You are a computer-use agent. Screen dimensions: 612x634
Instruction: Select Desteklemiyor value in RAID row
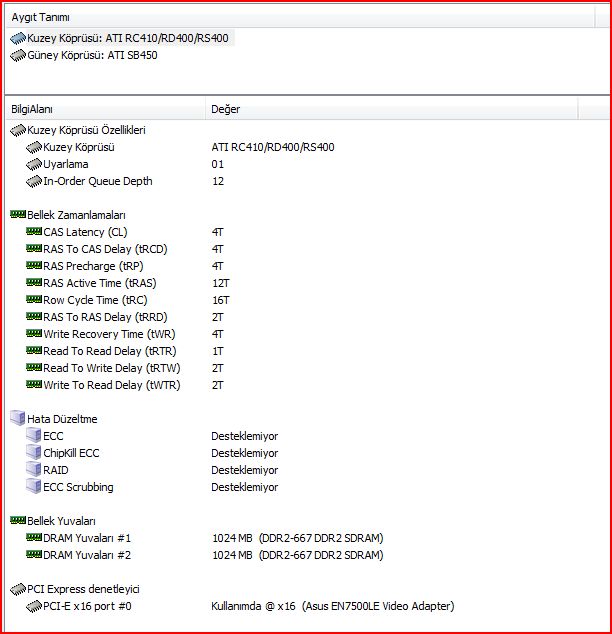245,470
